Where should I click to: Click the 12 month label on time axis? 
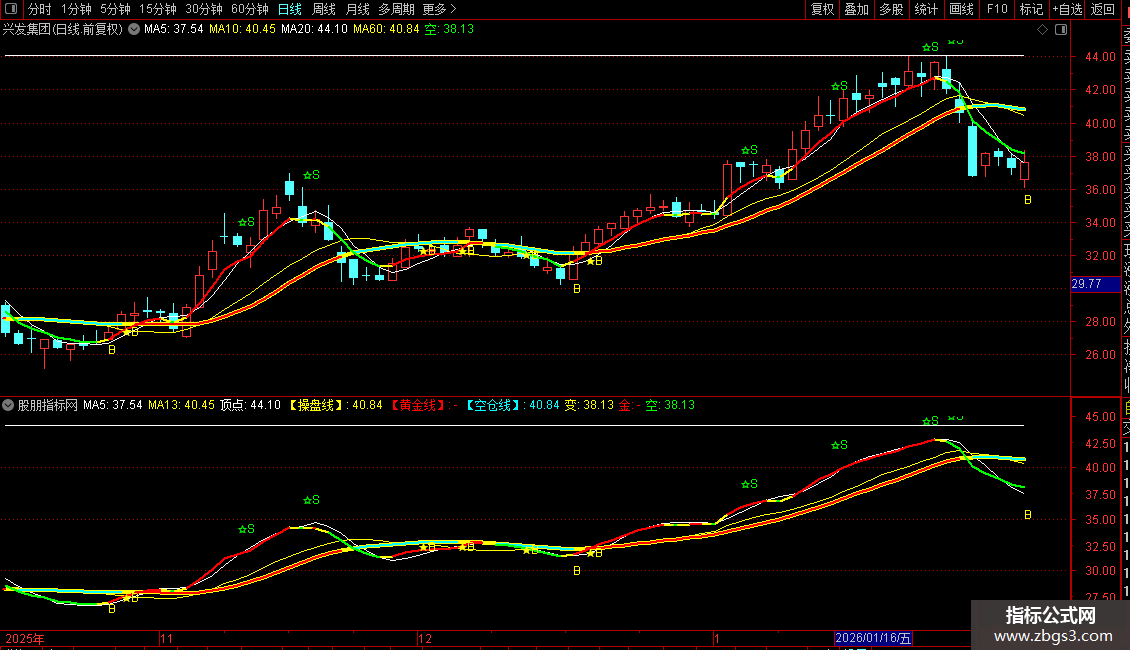click(x=425, y=638)
